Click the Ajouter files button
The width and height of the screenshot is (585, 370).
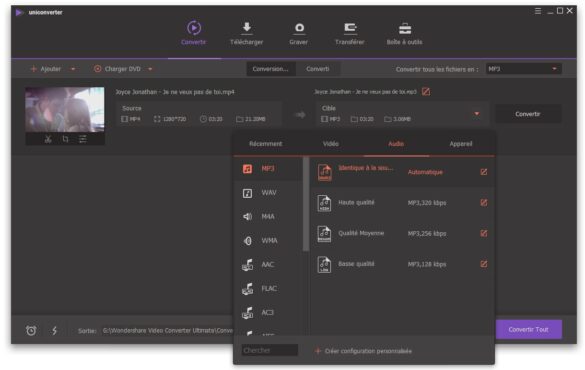[x=46, y=69]
